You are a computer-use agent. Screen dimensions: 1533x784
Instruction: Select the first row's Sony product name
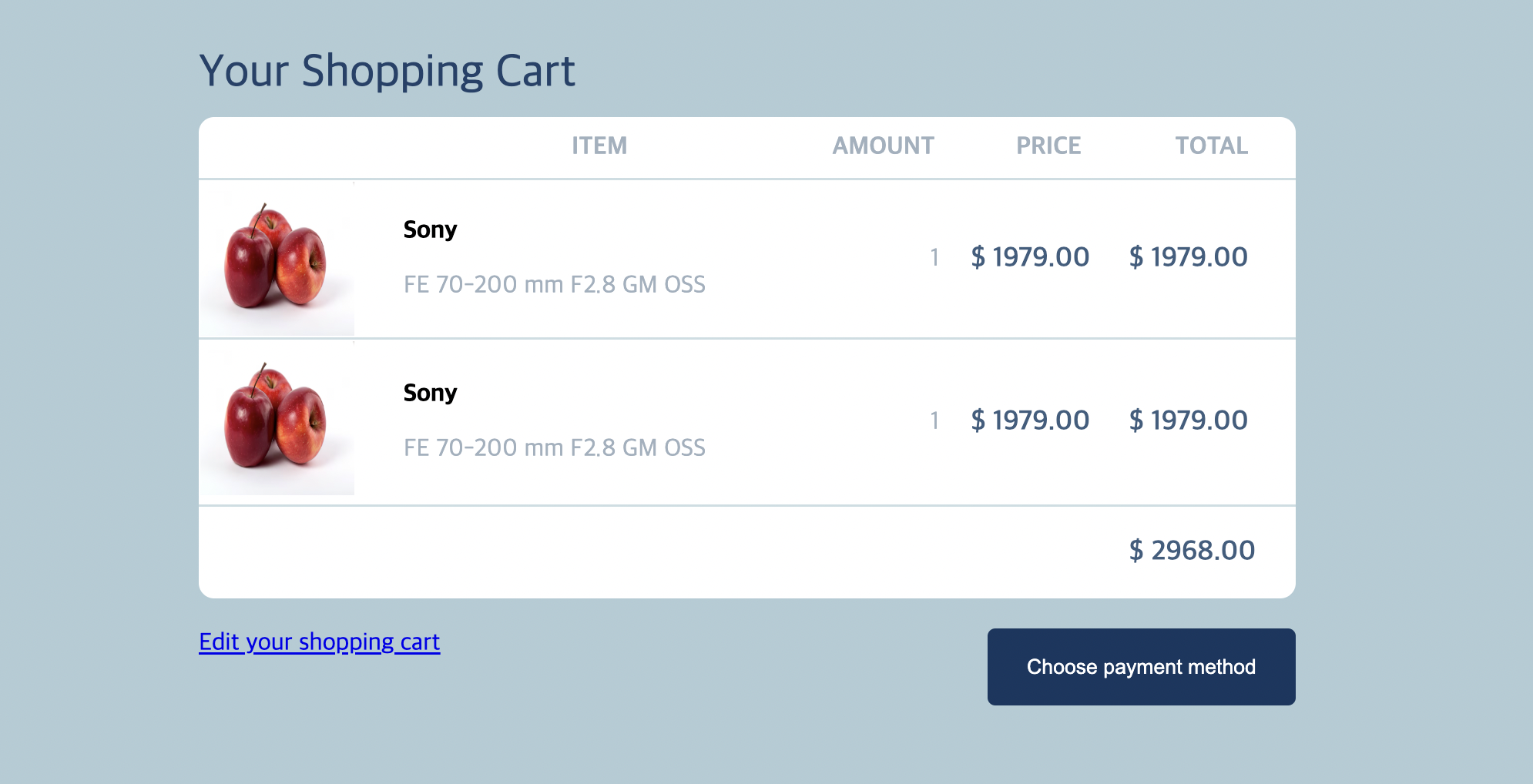click(430, 230)
